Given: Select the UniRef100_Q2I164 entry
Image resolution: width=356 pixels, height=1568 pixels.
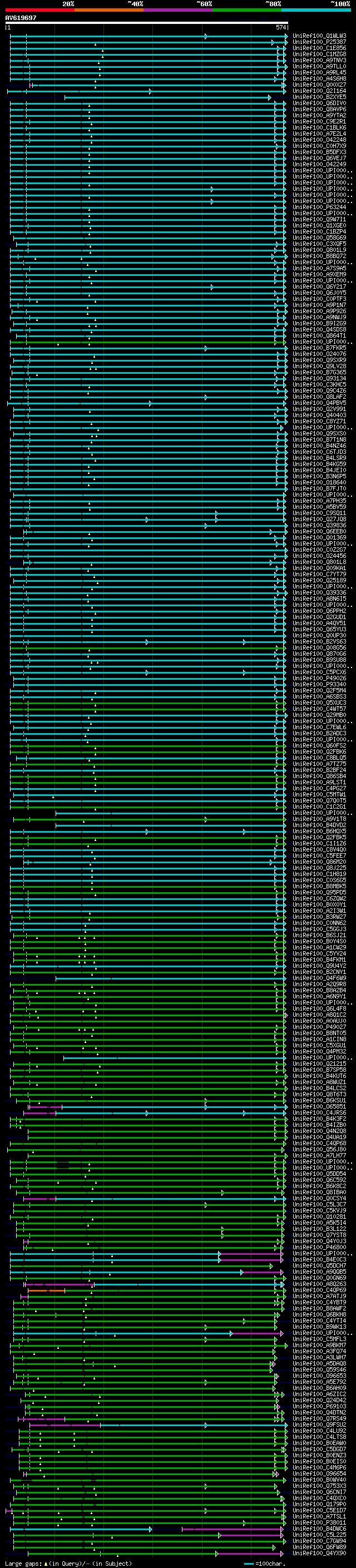Looking at the screenshot, I should click(x=319, y=91).
